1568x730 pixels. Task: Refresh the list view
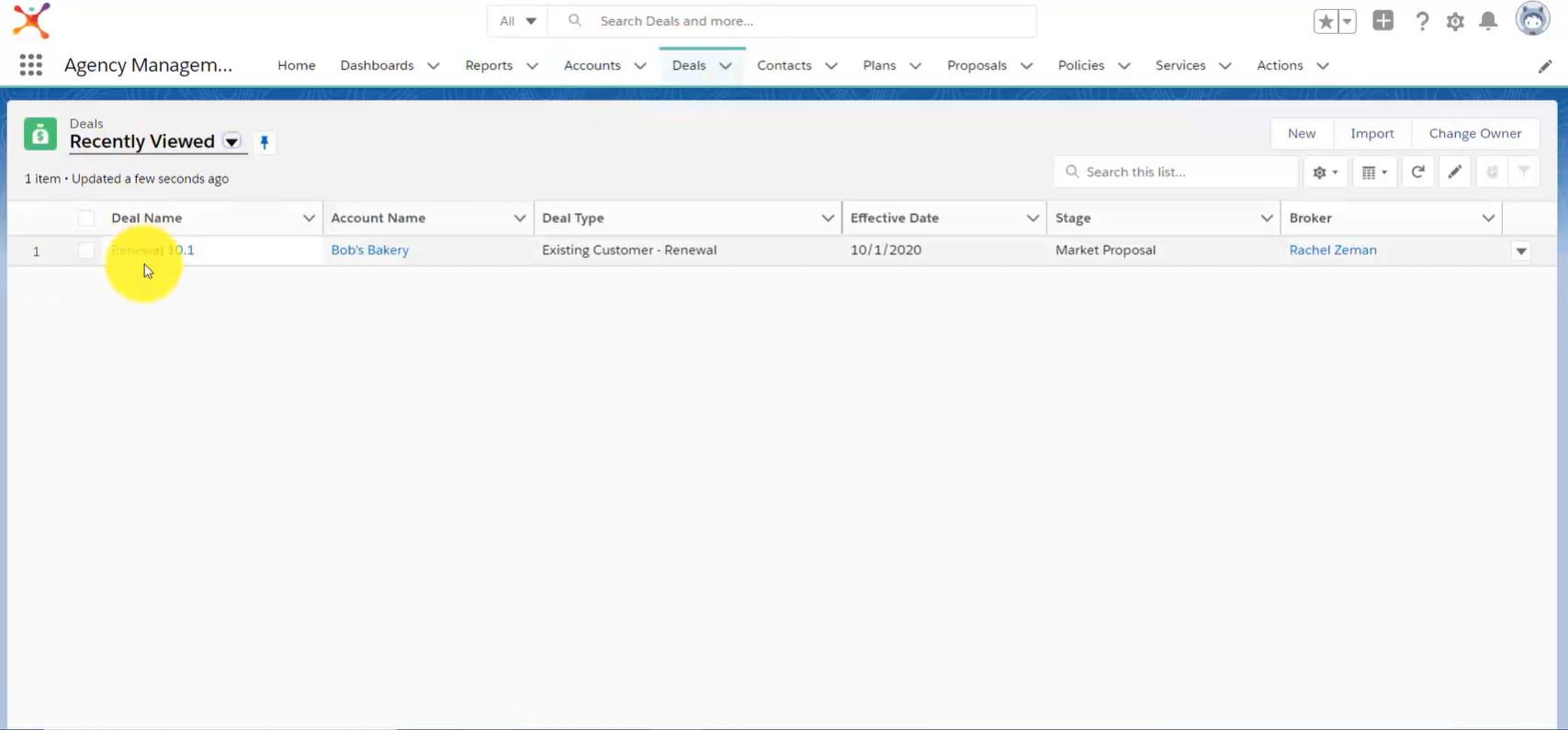click(1418, 172)
